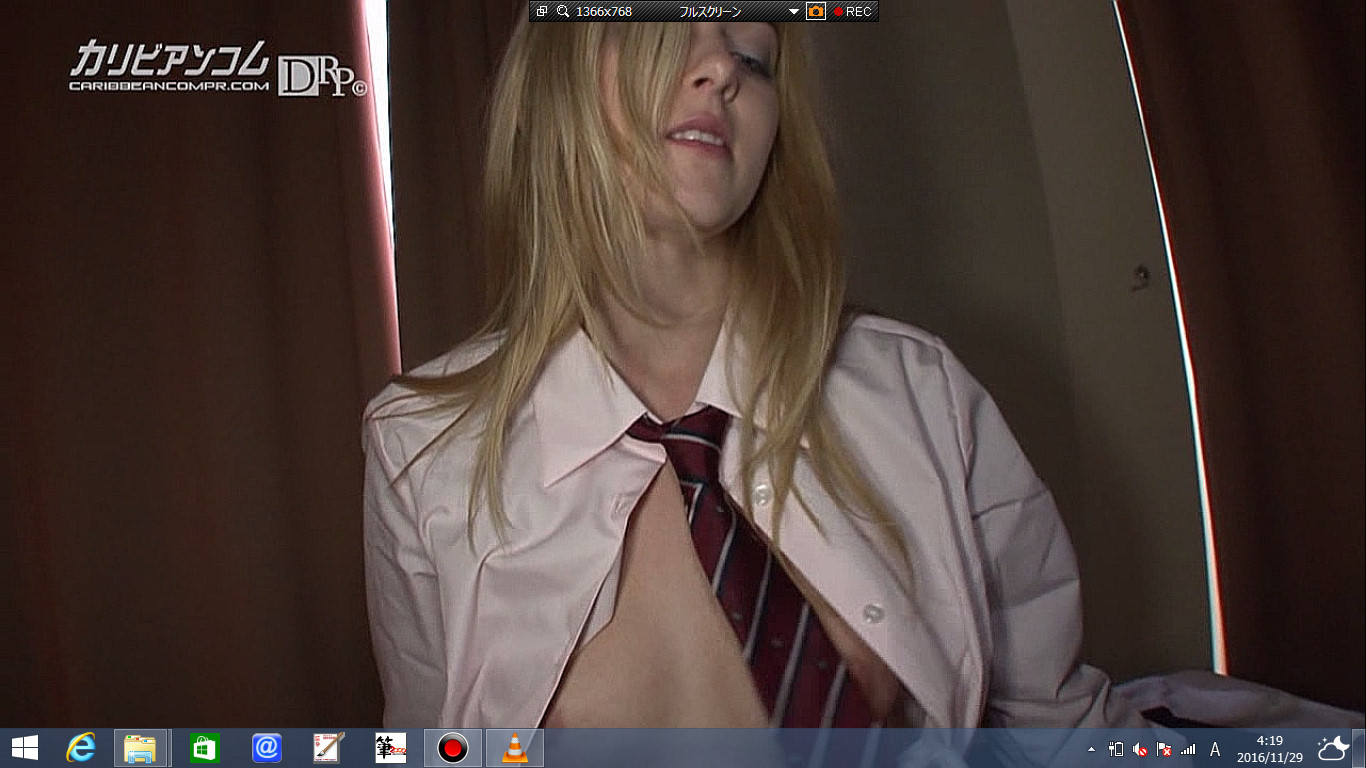Open the notepad-with-brush taskbar icon
Screen dimensions: 1366x768
328,747
